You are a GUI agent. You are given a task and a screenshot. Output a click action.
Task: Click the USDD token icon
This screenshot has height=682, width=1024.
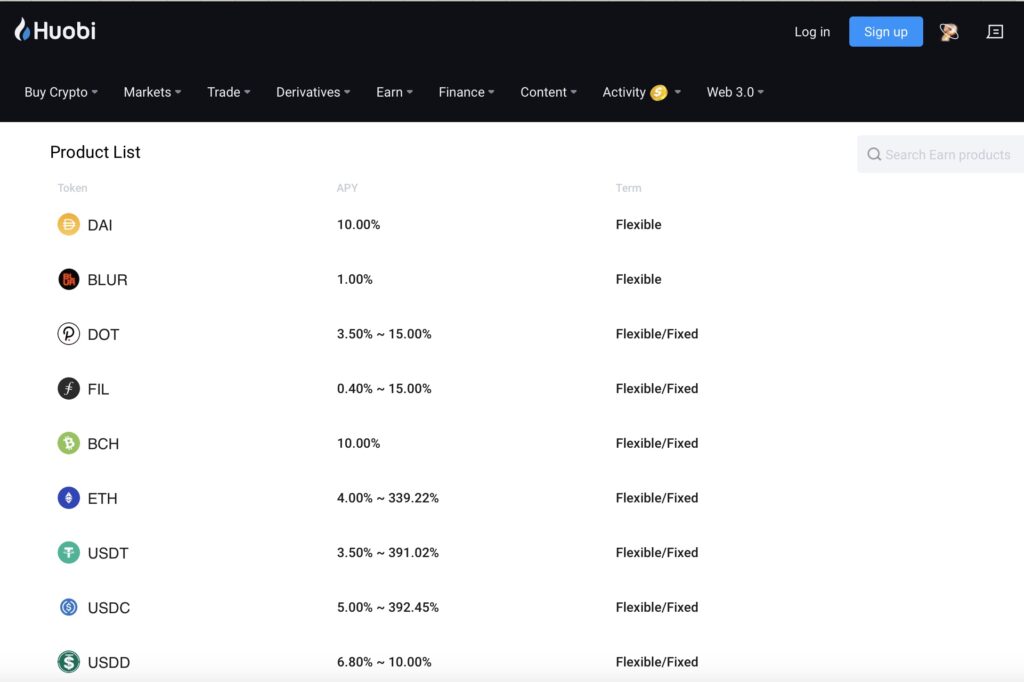[69, 662]
